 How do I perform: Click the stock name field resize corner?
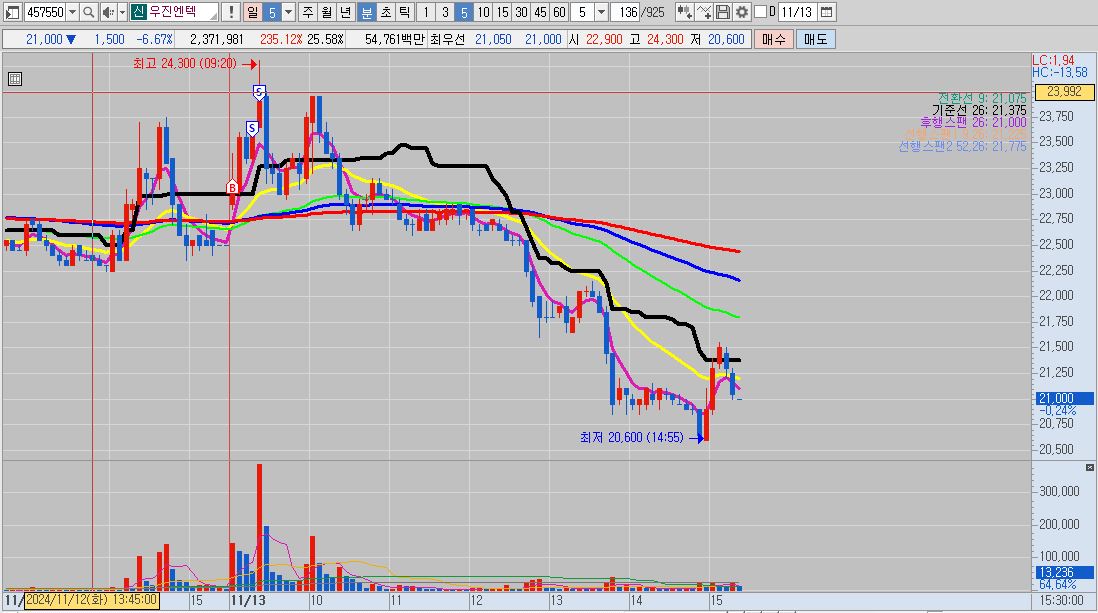tap(213, 15)
